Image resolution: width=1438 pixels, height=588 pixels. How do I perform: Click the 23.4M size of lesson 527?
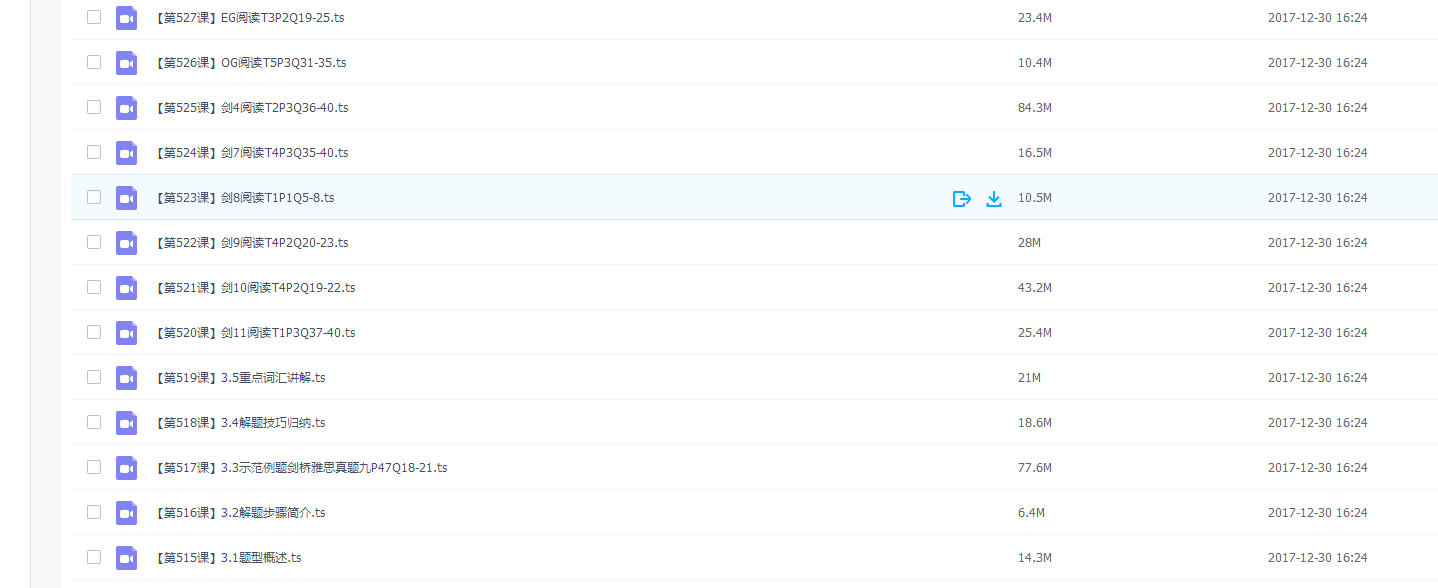1035,18
